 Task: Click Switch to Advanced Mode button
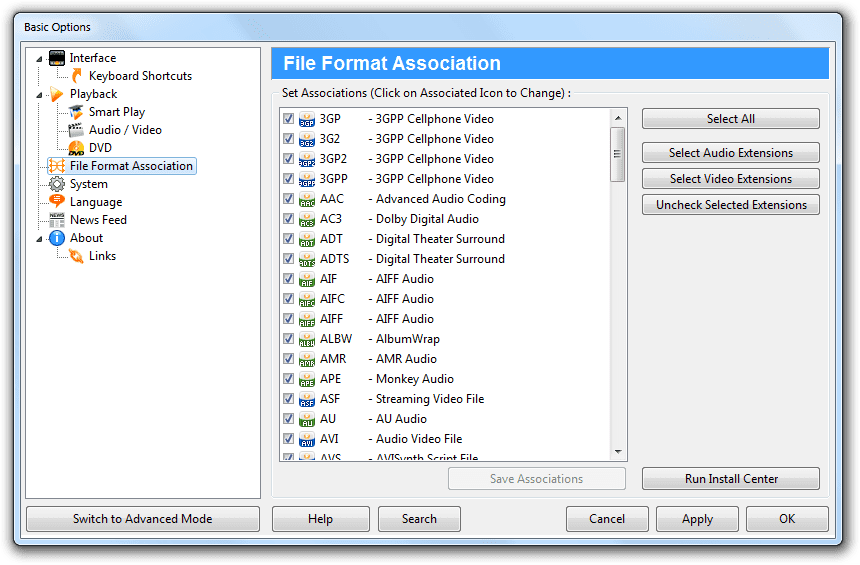click(143, 519)
